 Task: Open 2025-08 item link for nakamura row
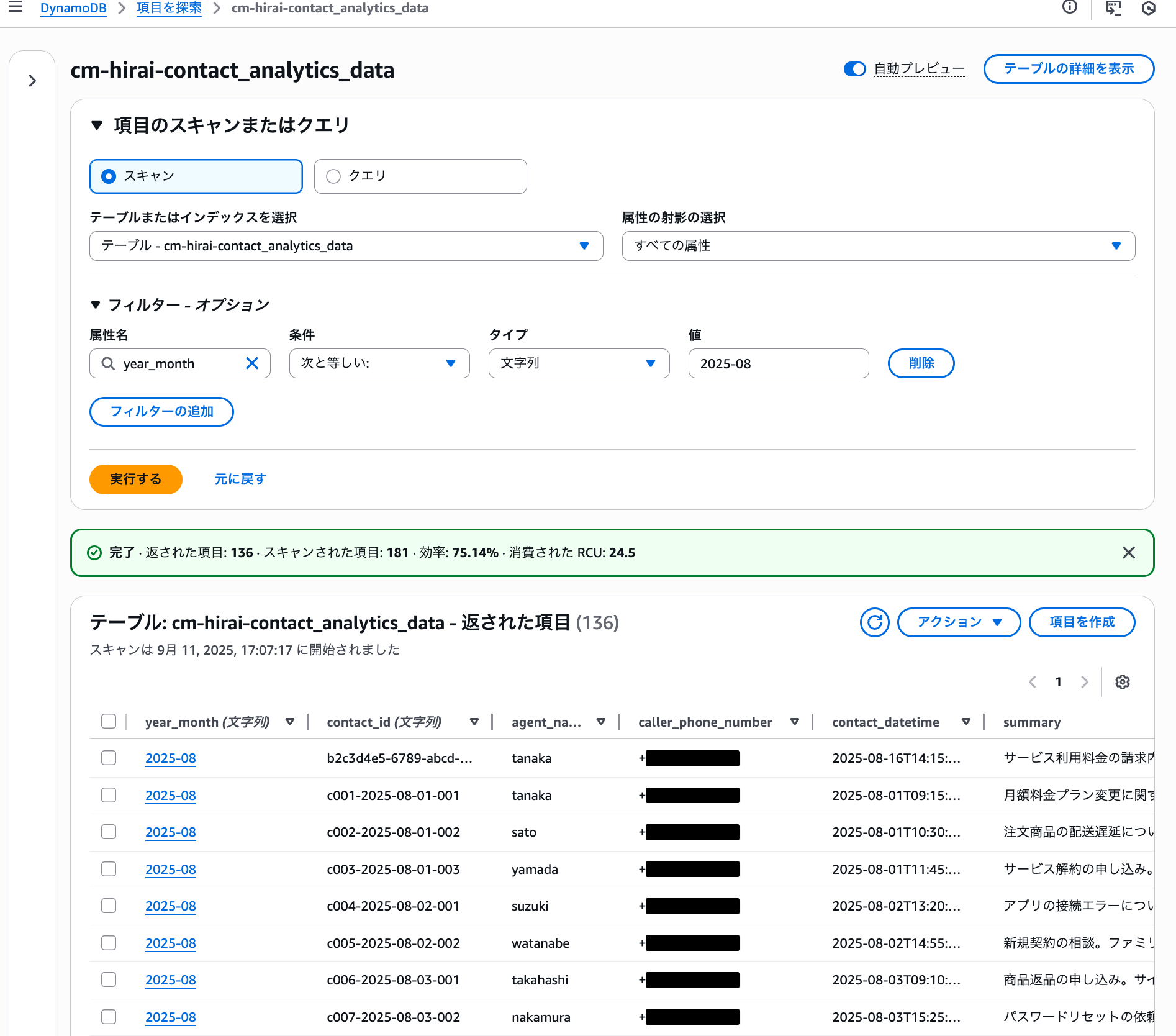pyautogui.click(x=171, y=1017)
